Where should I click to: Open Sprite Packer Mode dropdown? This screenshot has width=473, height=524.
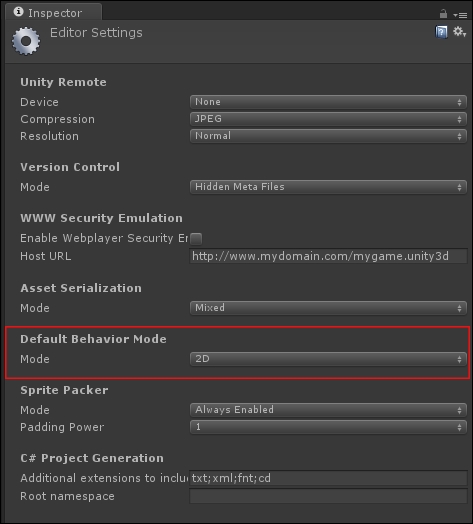pos(328,410)
